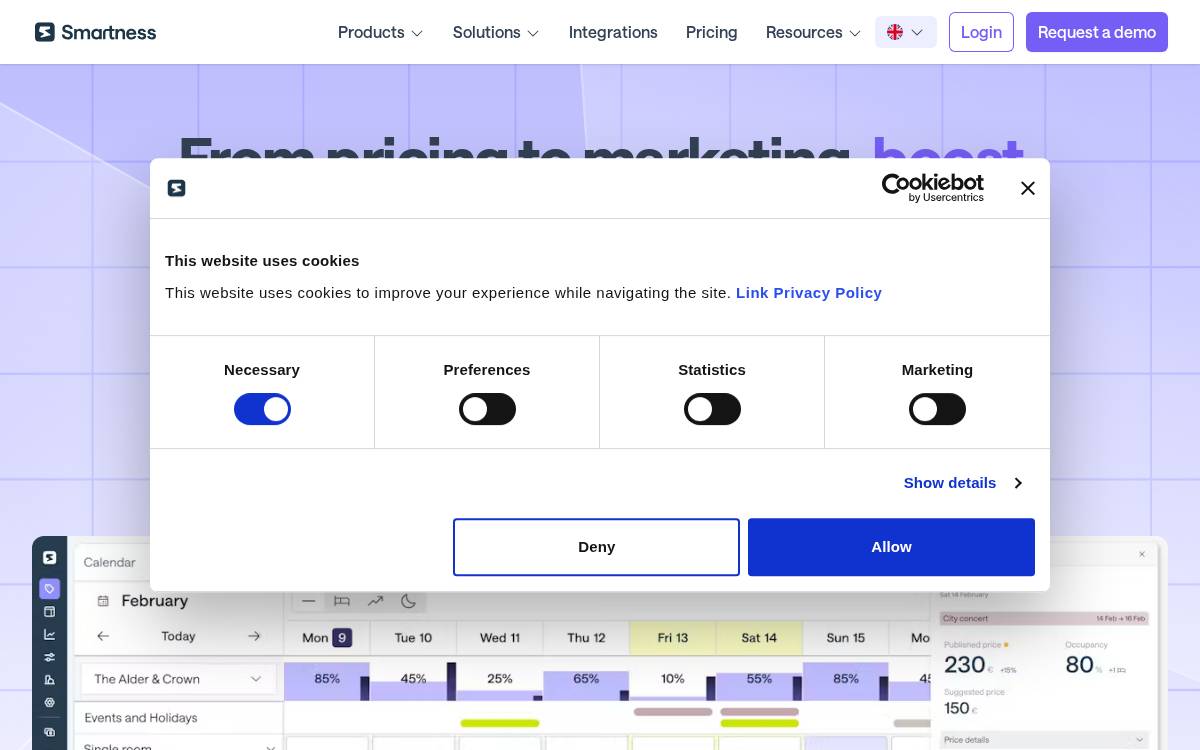Open the language selector dropdown
This screenshot has width=1200, height=750.
906,32
